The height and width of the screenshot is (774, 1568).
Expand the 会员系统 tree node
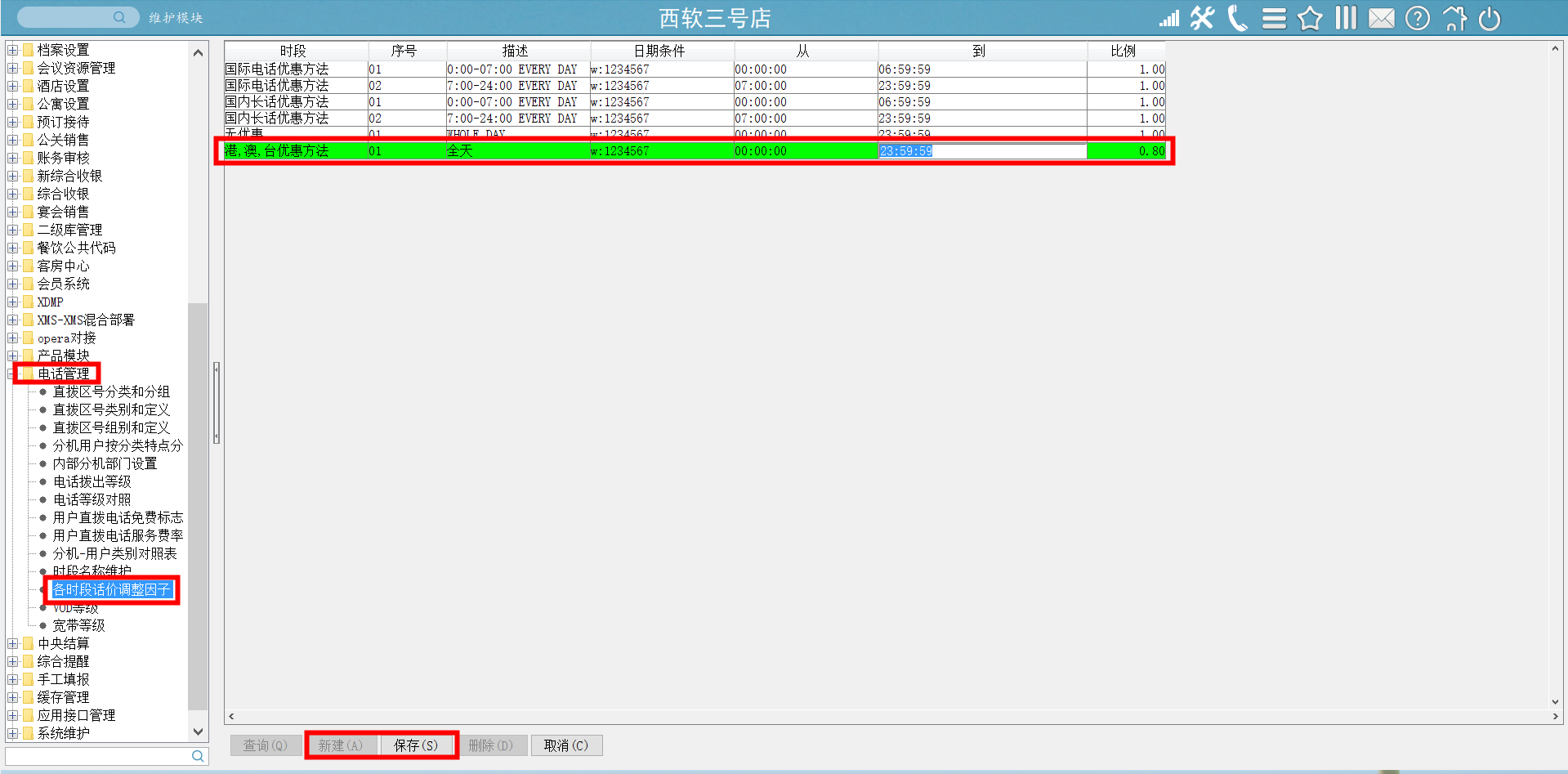click(13, 284)
